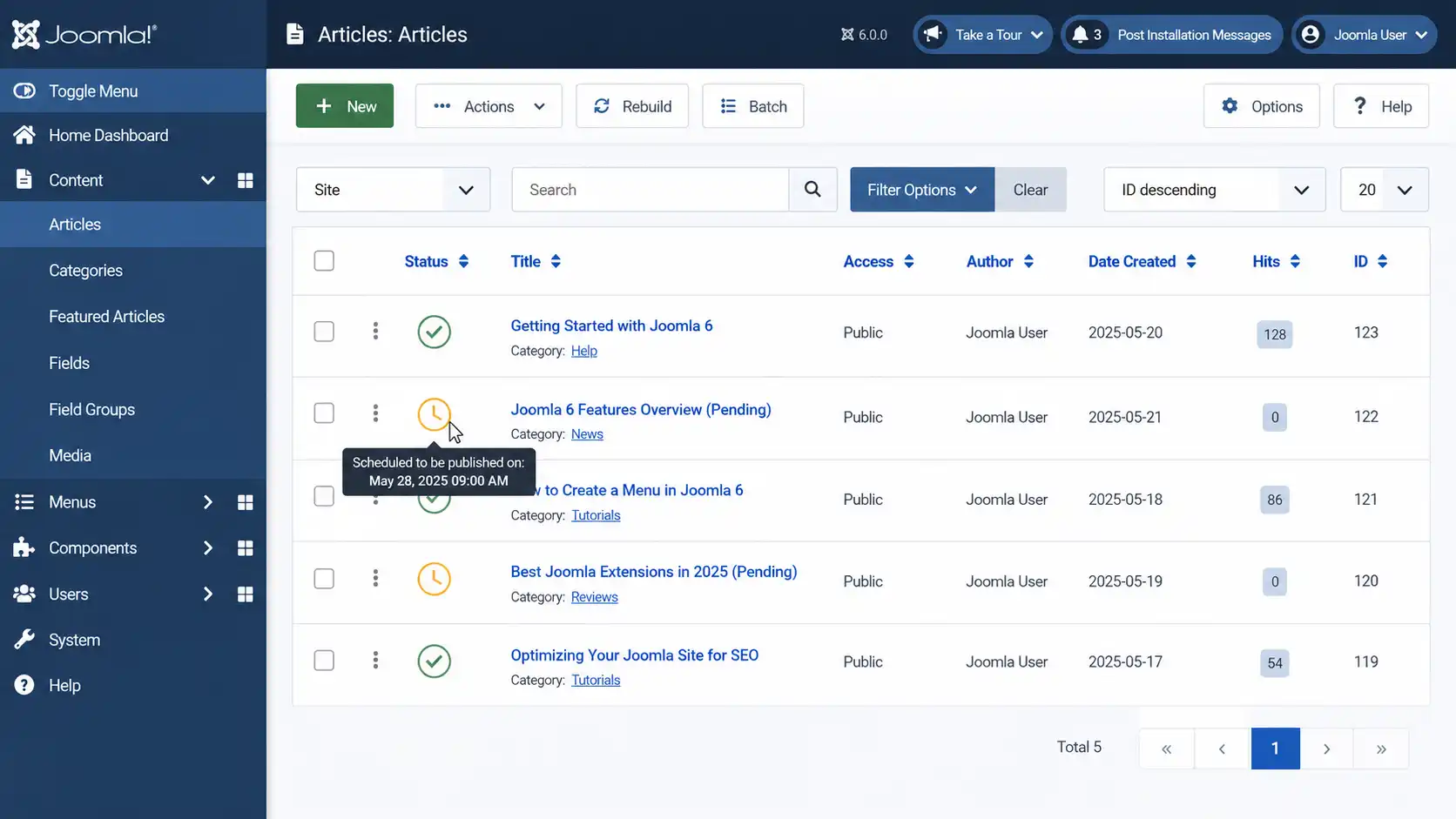Open article Getting Started with Joomla 6

click(611, 326)
